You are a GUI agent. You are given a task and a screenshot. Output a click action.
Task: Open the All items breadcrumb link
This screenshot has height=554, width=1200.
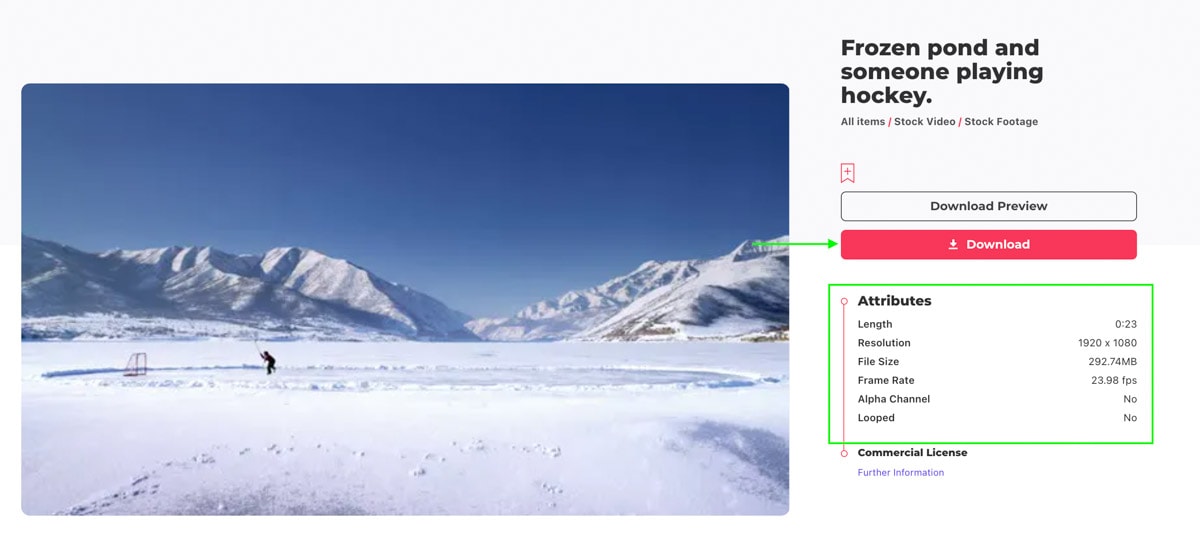pyautogui.click(x=863, y=122)
